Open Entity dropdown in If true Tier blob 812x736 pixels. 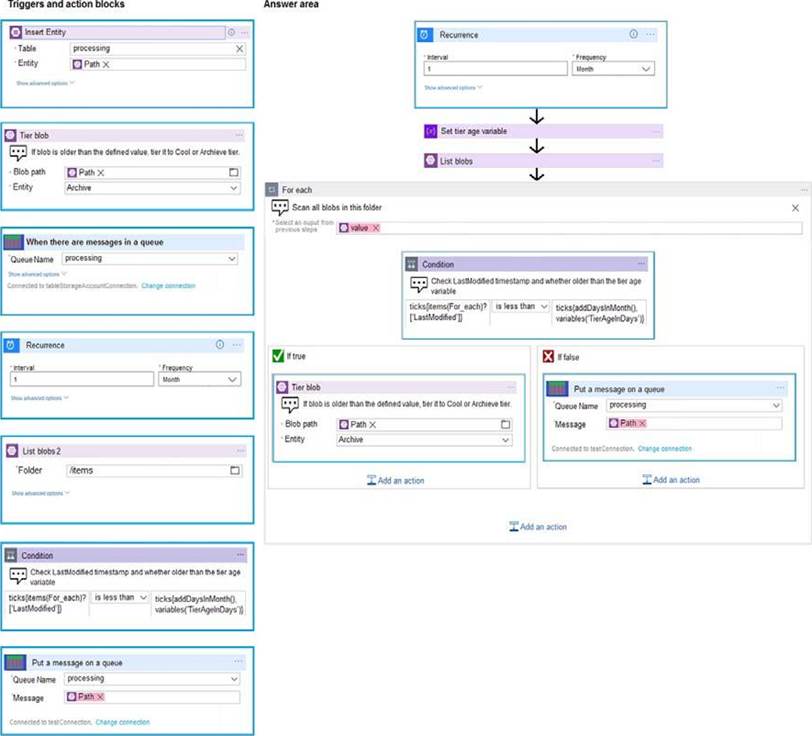pos(506,440)
